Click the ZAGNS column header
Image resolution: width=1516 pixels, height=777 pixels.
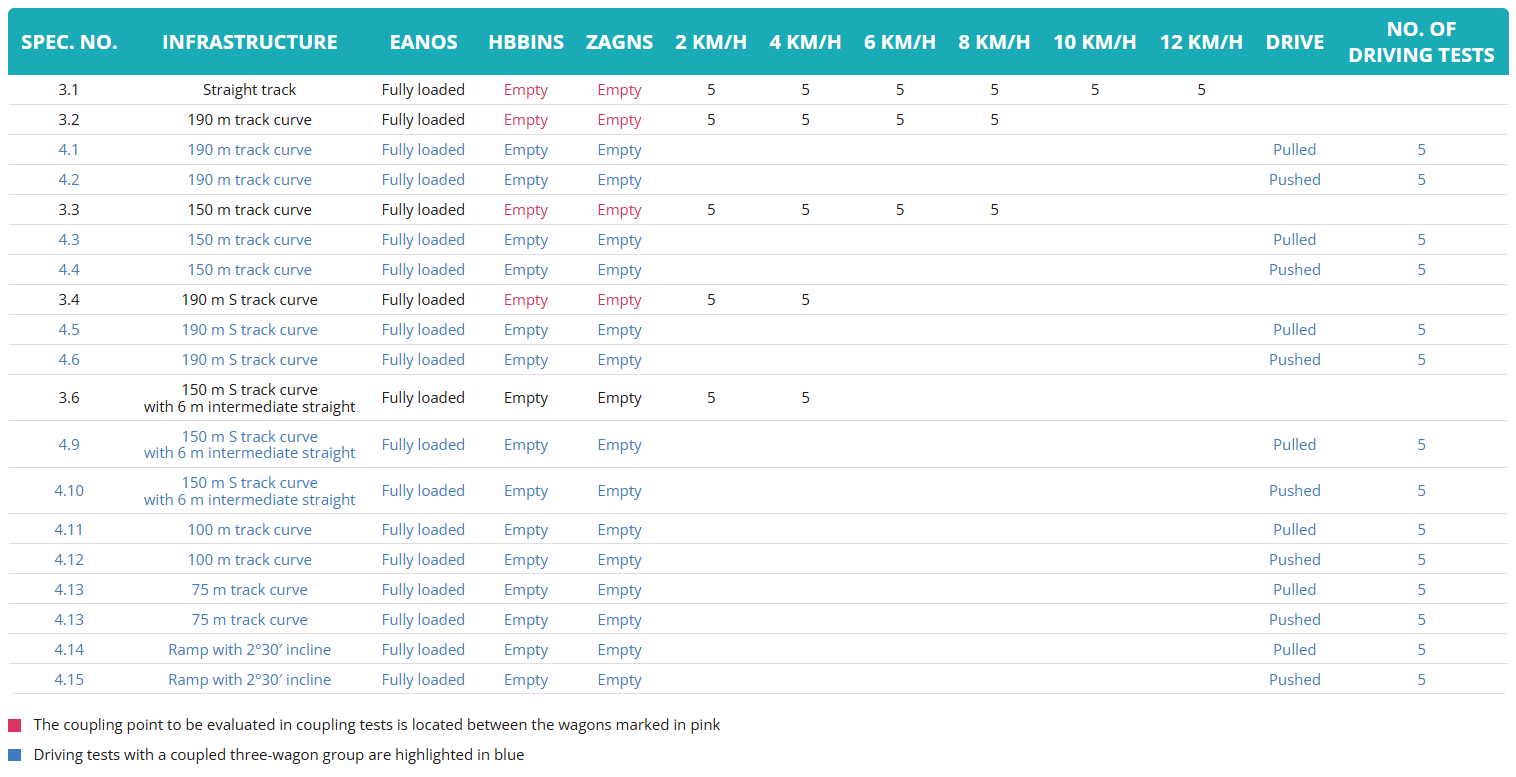[x=619, y=42]
